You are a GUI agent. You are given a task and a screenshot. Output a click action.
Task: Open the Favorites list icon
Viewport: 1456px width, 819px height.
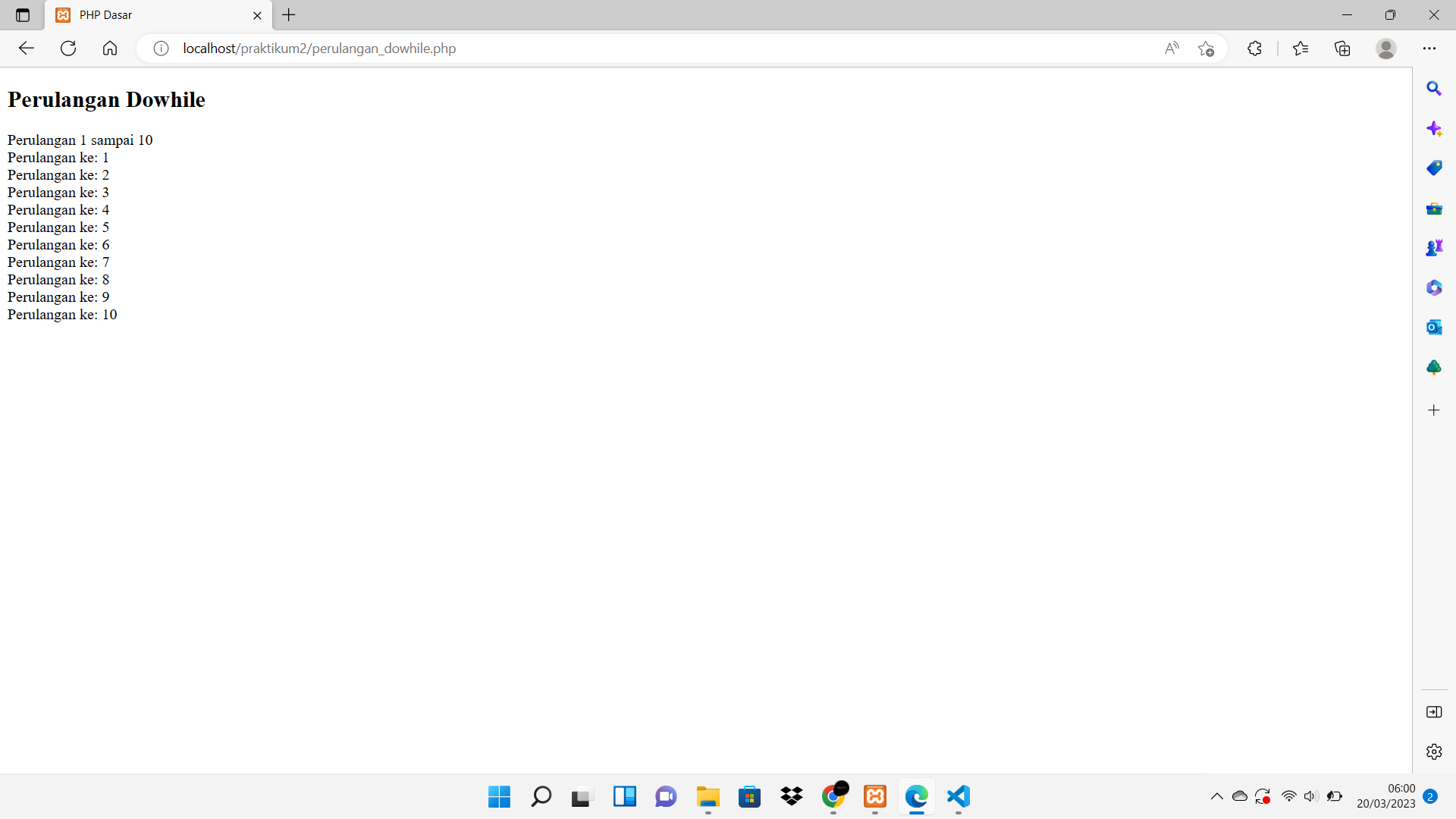click(1301, 49)
